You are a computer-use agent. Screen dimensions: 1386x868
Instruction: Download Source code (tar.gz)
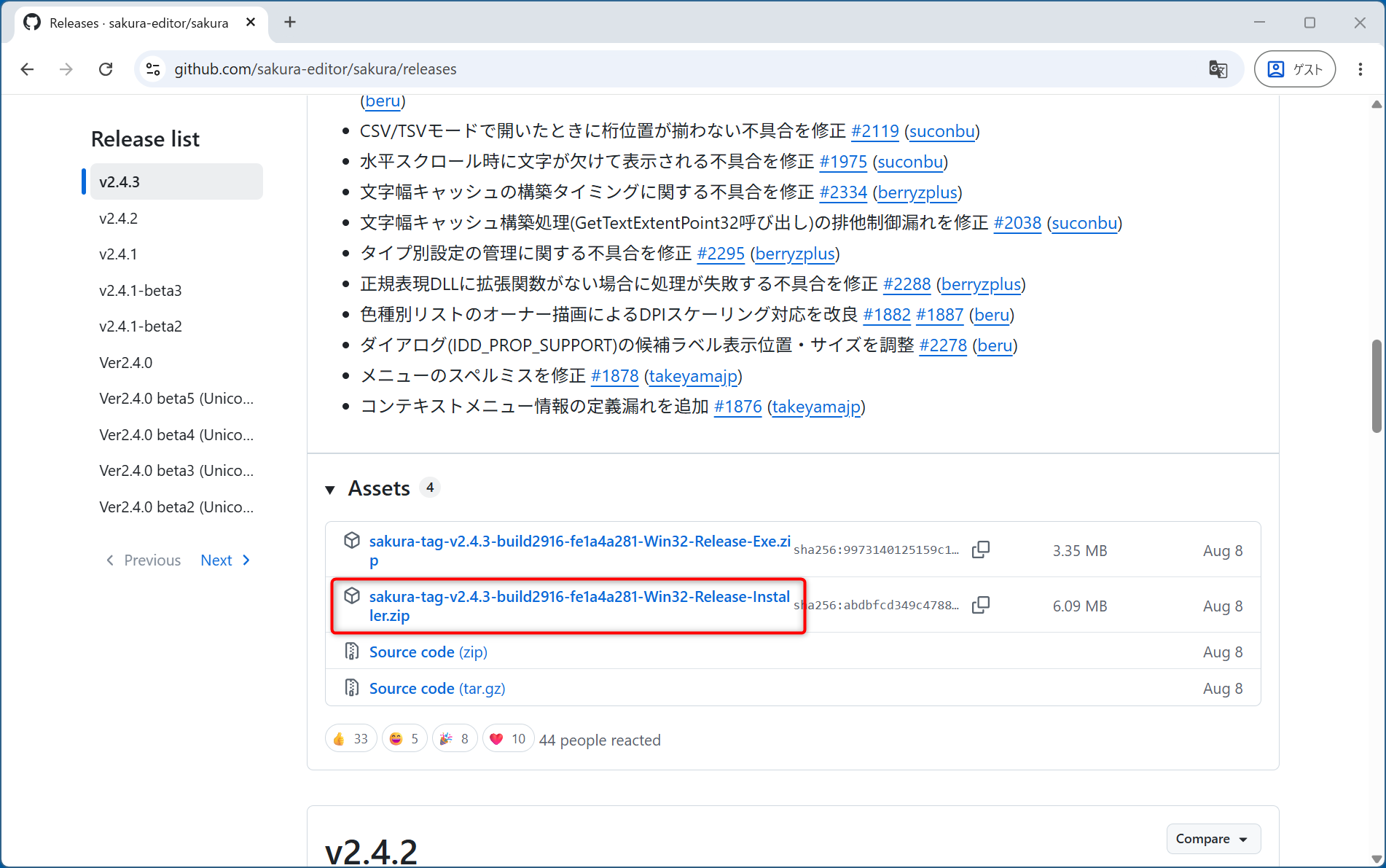(x=437, y=688)
